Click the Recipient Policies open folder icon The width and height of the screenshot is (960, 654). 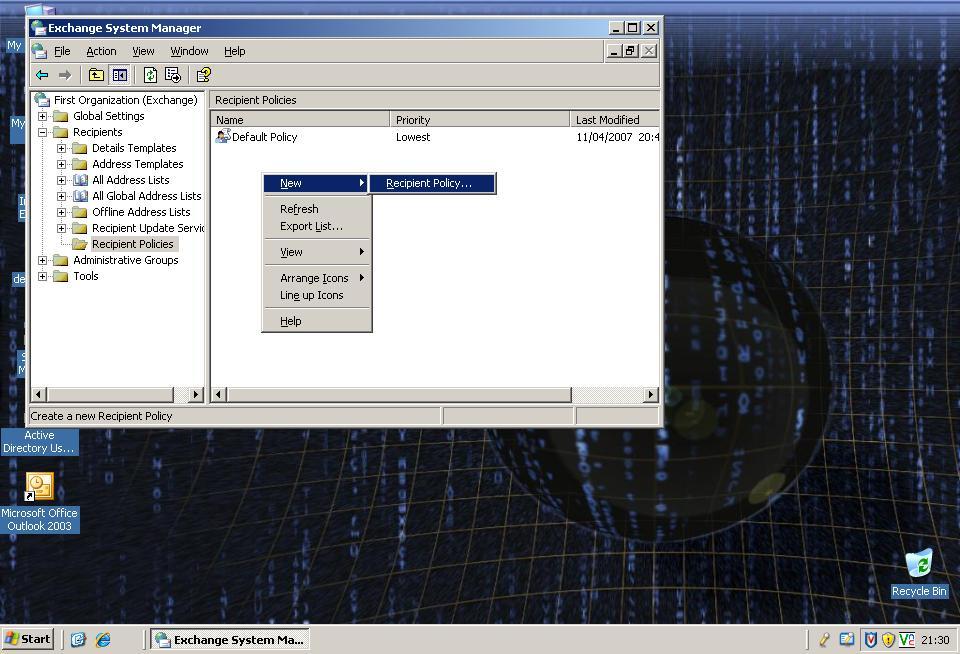pyautogui.click(x=80, y=244)
